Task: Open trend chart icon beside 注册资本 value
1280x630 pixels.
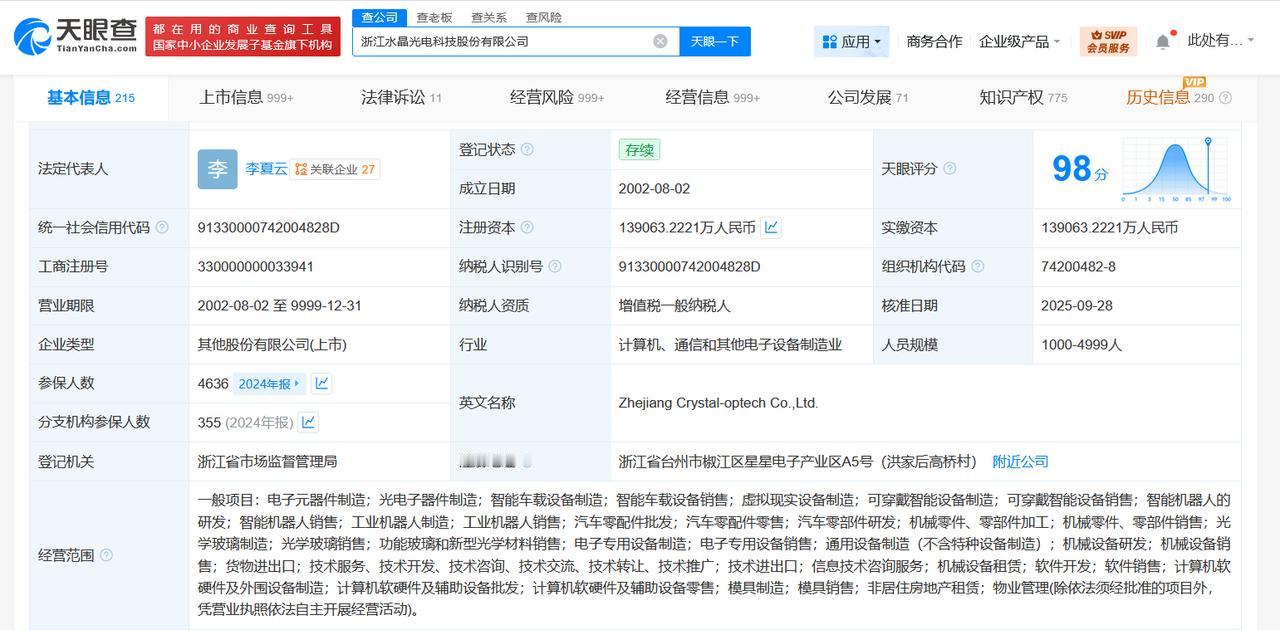Action: click(771, 227)
